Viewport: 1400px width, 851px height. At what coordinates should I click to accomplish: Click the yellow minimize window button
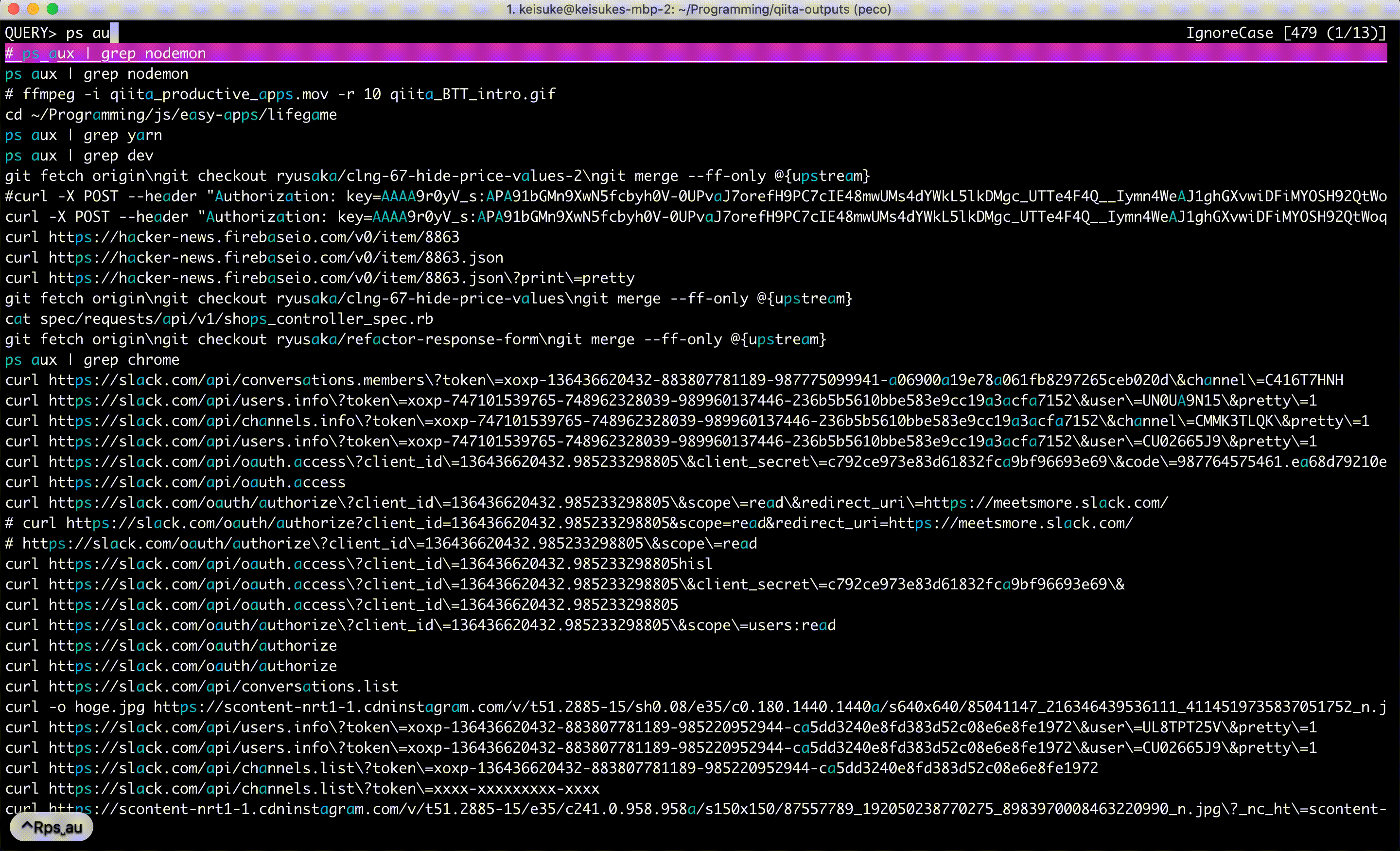tap(33, 9)
